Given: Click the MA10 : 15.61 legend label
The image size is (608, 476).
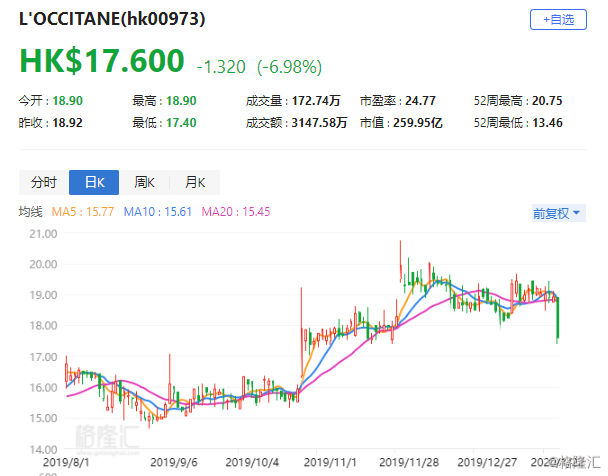Looking at the screenshot, I should coord(158,212).
